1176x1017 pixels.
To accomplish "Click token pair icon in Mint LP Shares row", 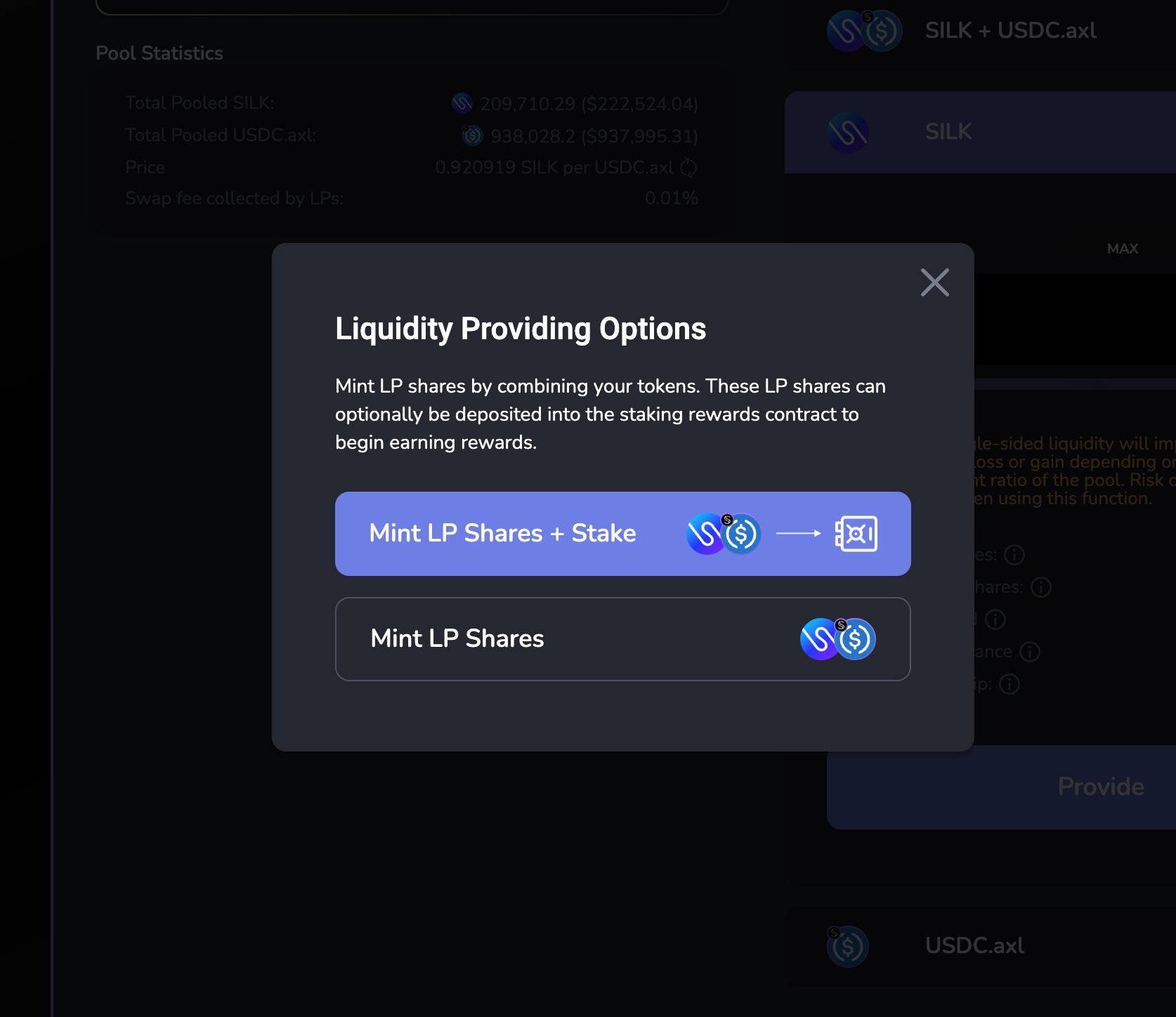I will 837,639.
